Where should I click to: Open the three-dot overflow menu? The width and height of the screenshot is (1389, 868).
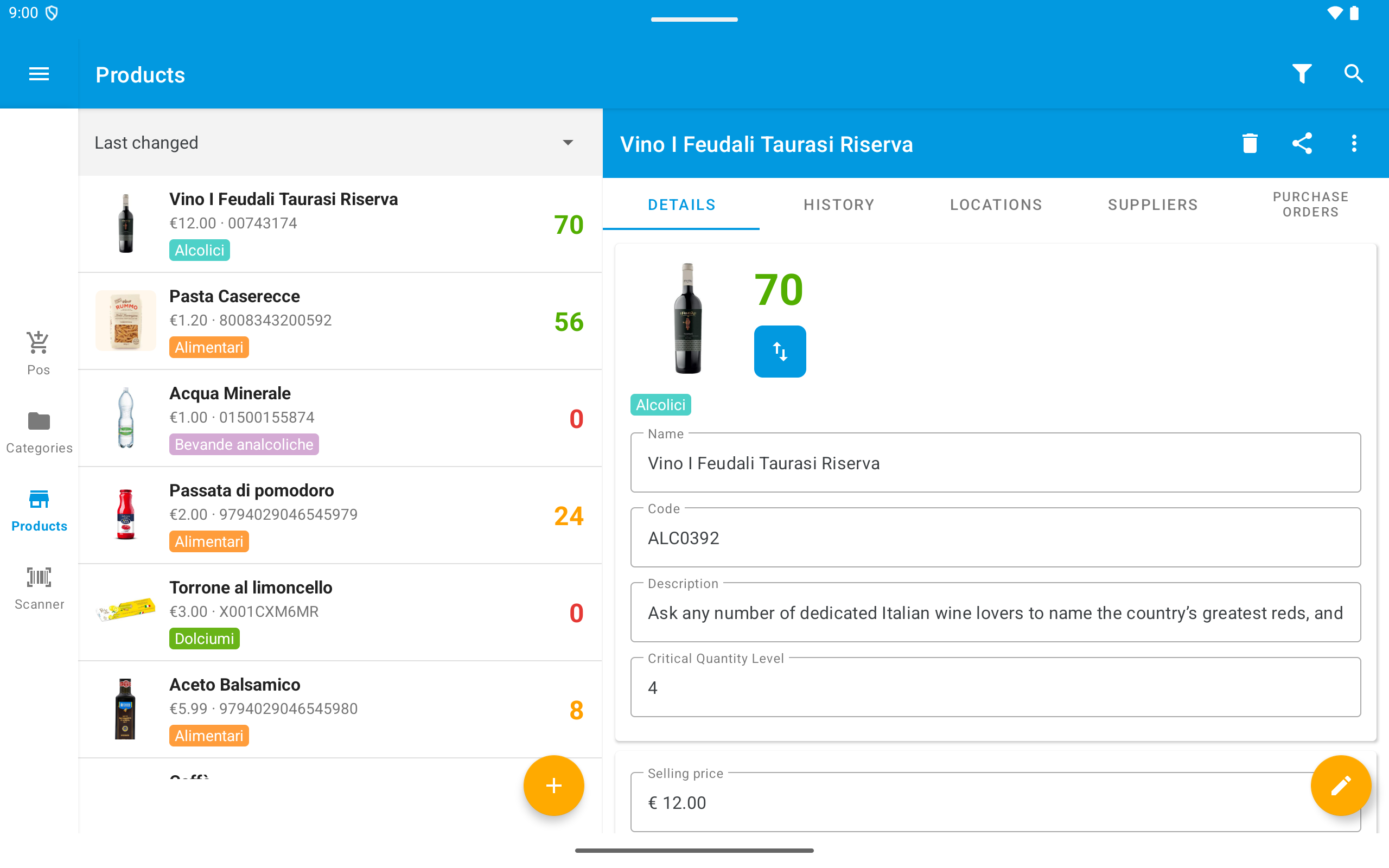[1354, 144]
